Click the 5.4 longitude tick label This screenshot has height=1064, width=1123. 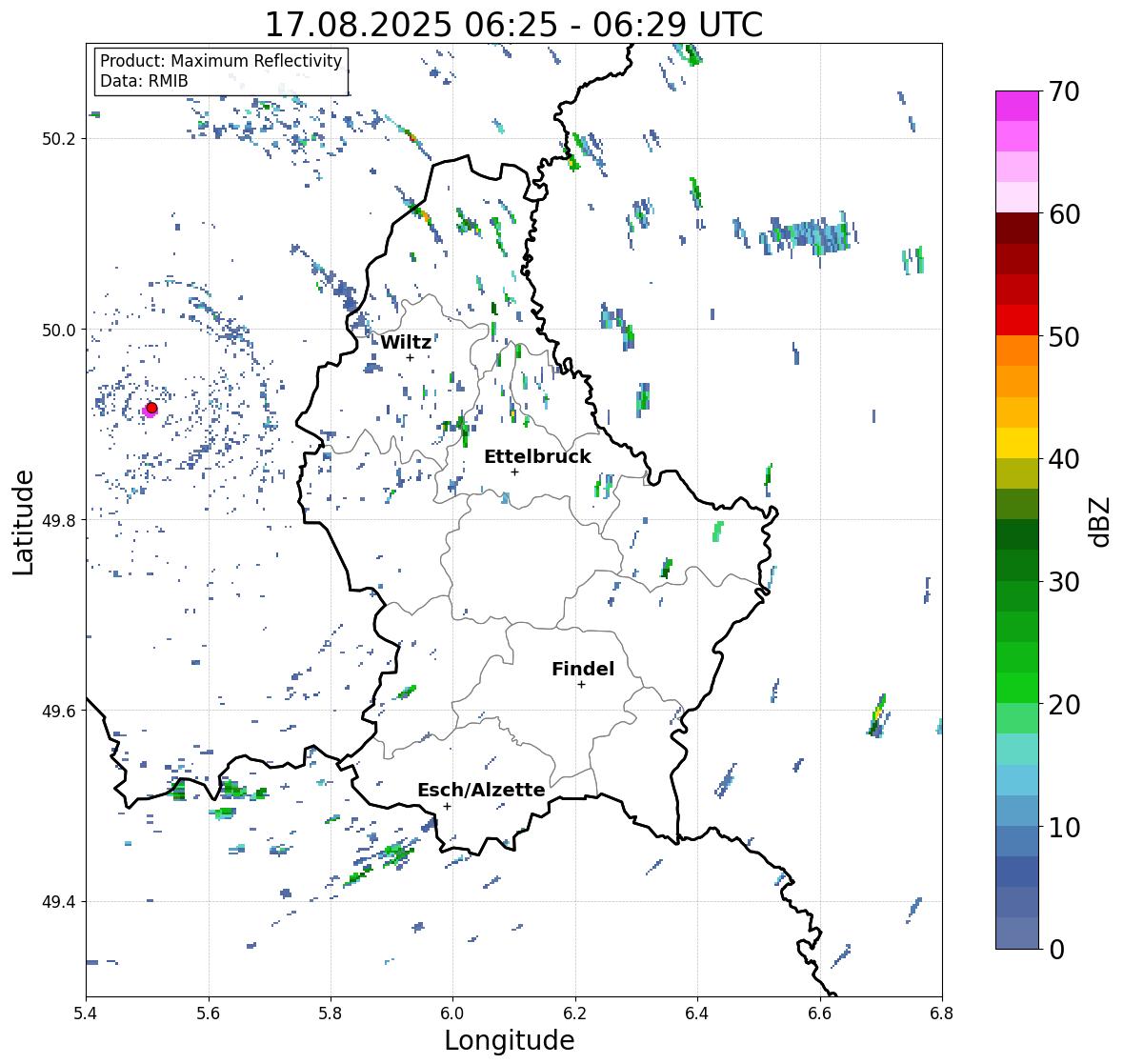click(86, 1014)
